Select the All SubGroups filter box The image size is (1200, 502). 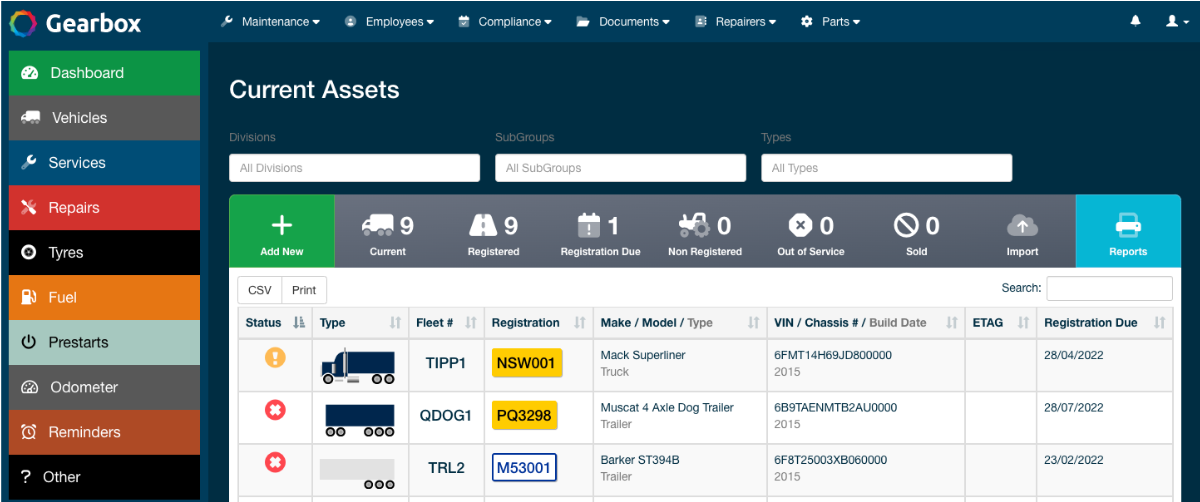pyautogui.click(x=620, y=168)
